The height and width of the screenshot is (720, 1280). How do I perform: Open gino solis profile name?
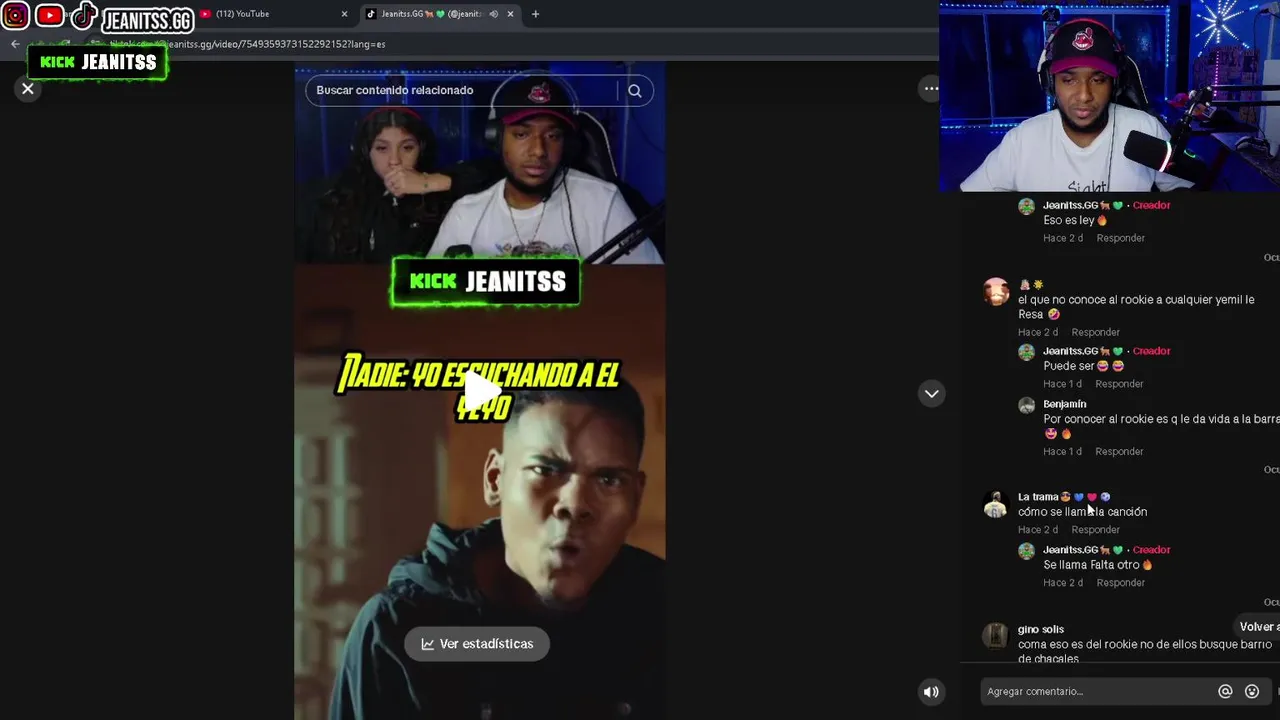[x=1040, y=629]
